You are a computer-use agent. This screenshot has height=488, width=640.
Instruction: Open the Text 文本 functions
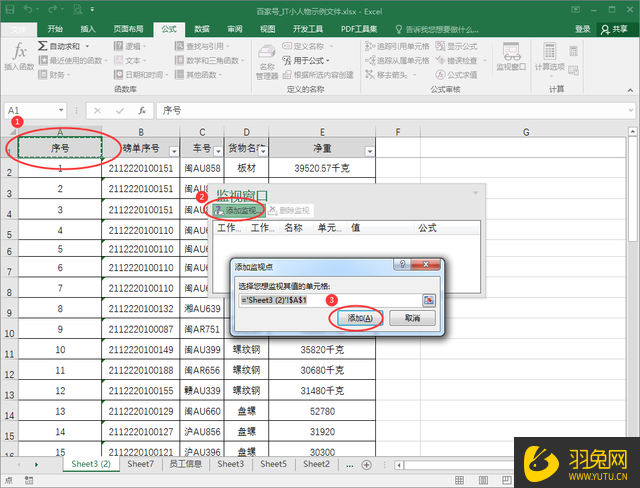point(130,60)
